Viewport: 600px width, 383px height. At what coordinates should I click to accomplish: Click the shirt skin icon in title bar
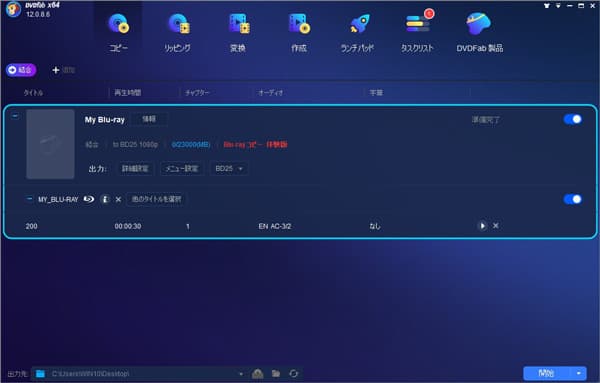point(547,6)
